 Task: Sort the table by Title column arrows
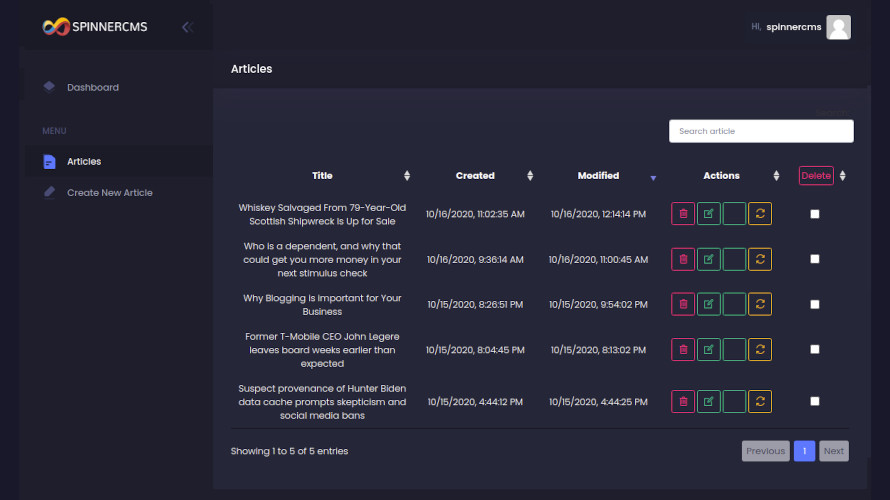(x=407, y=176)
